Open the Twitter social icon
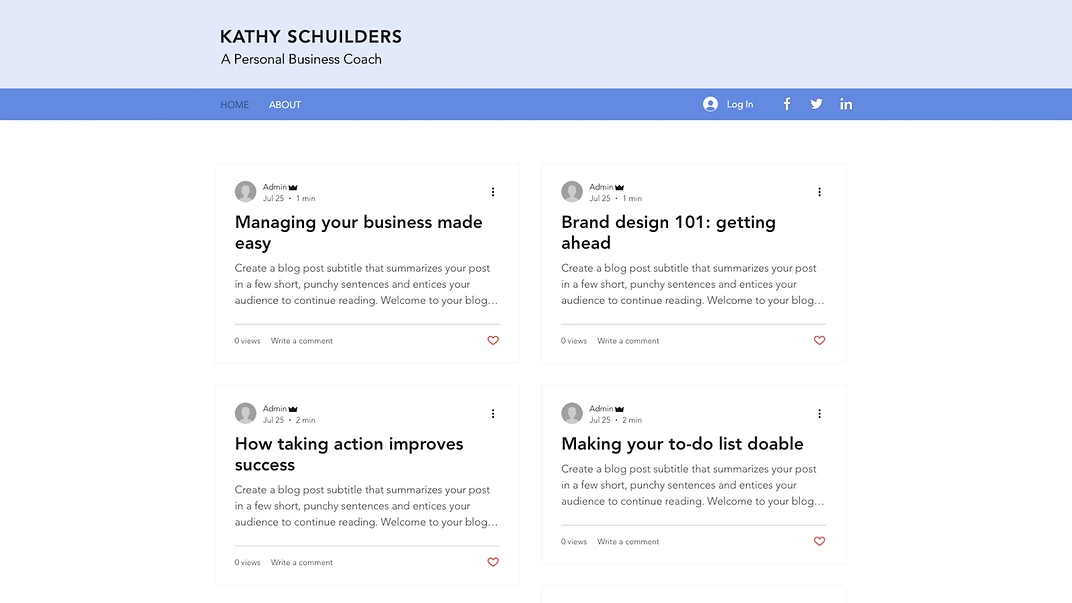1072x603 pixels. tap(816, 104)
